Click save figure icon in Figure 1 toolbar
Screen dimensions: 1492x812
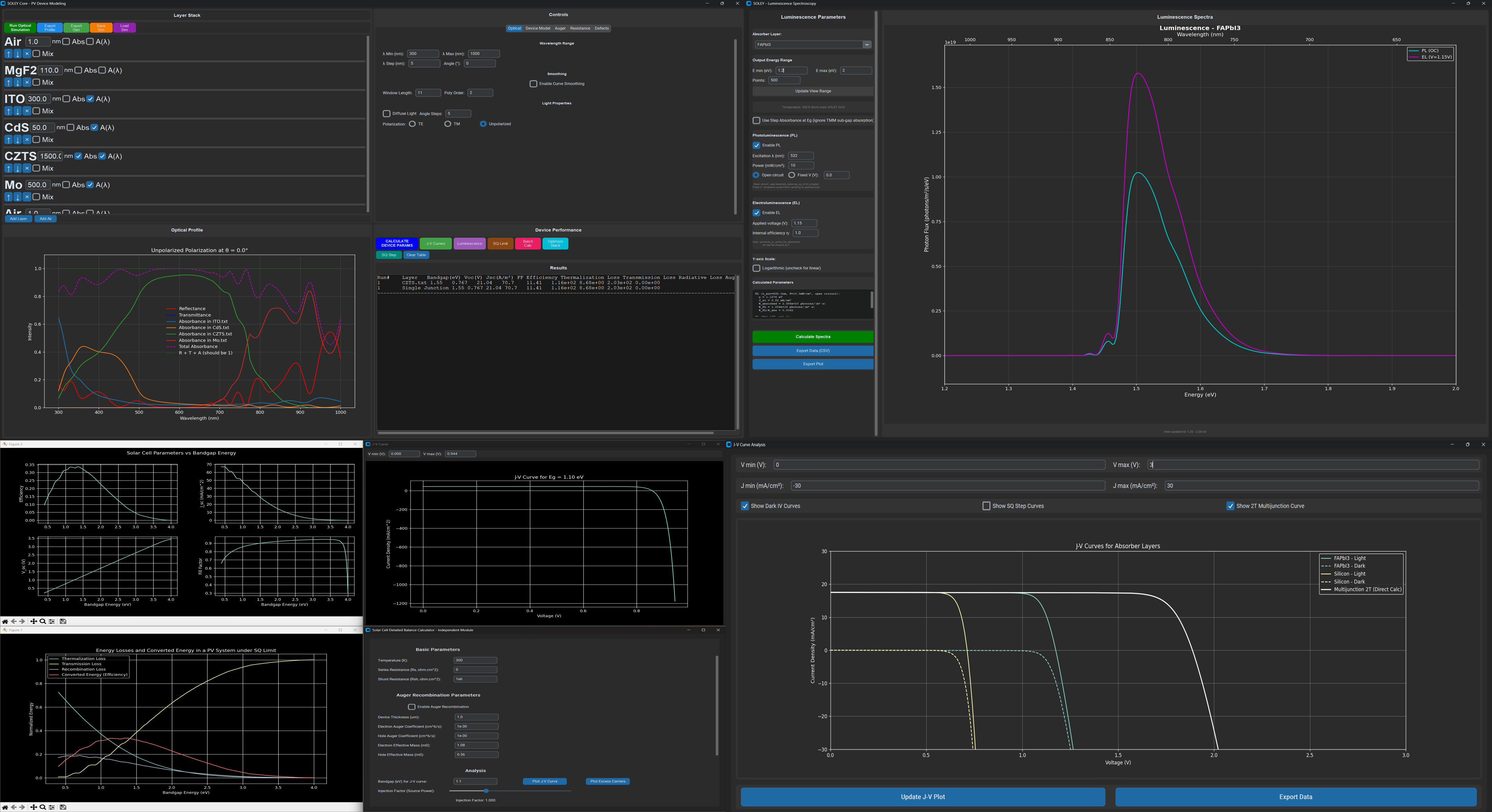[63, 807]
